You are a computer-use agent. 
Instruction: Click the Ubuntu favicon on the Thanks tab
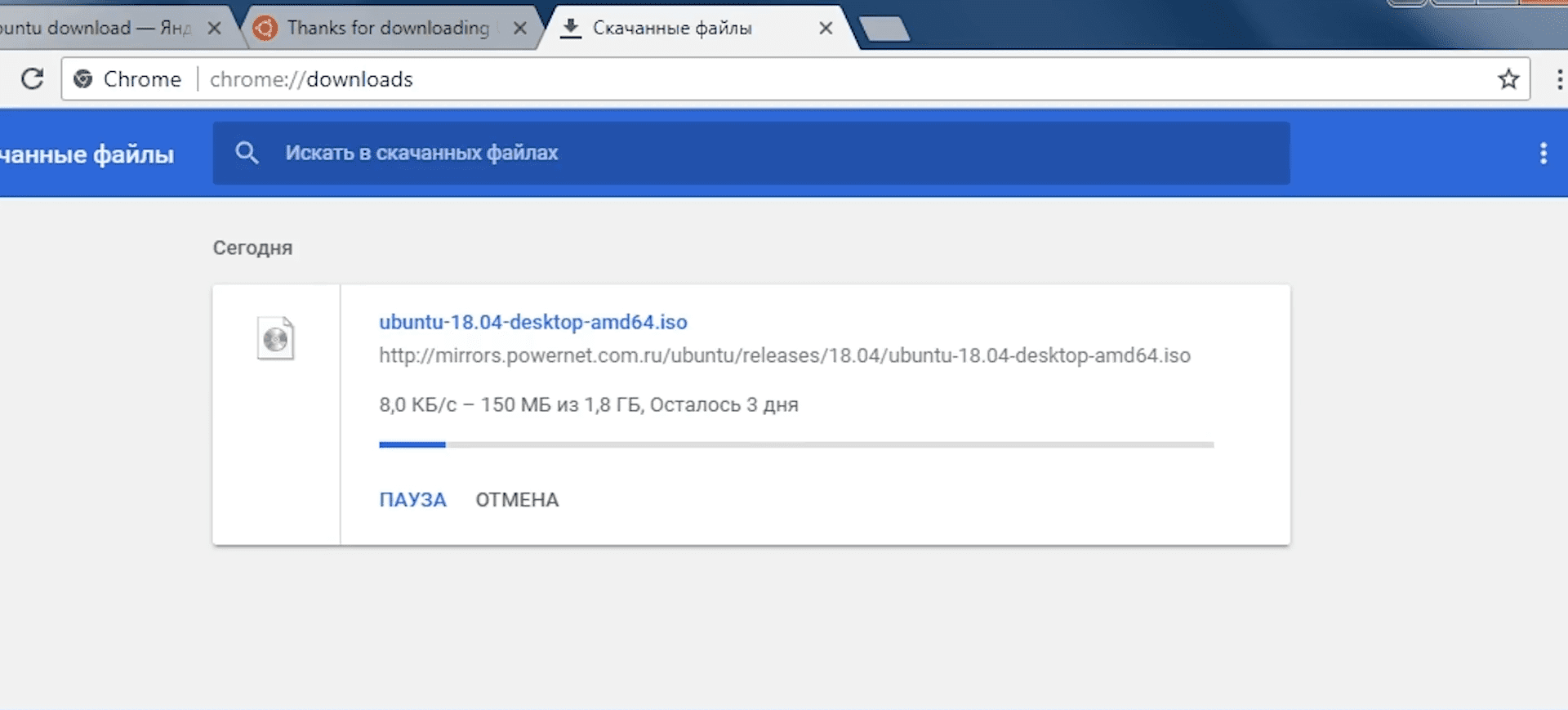point(265,29)
